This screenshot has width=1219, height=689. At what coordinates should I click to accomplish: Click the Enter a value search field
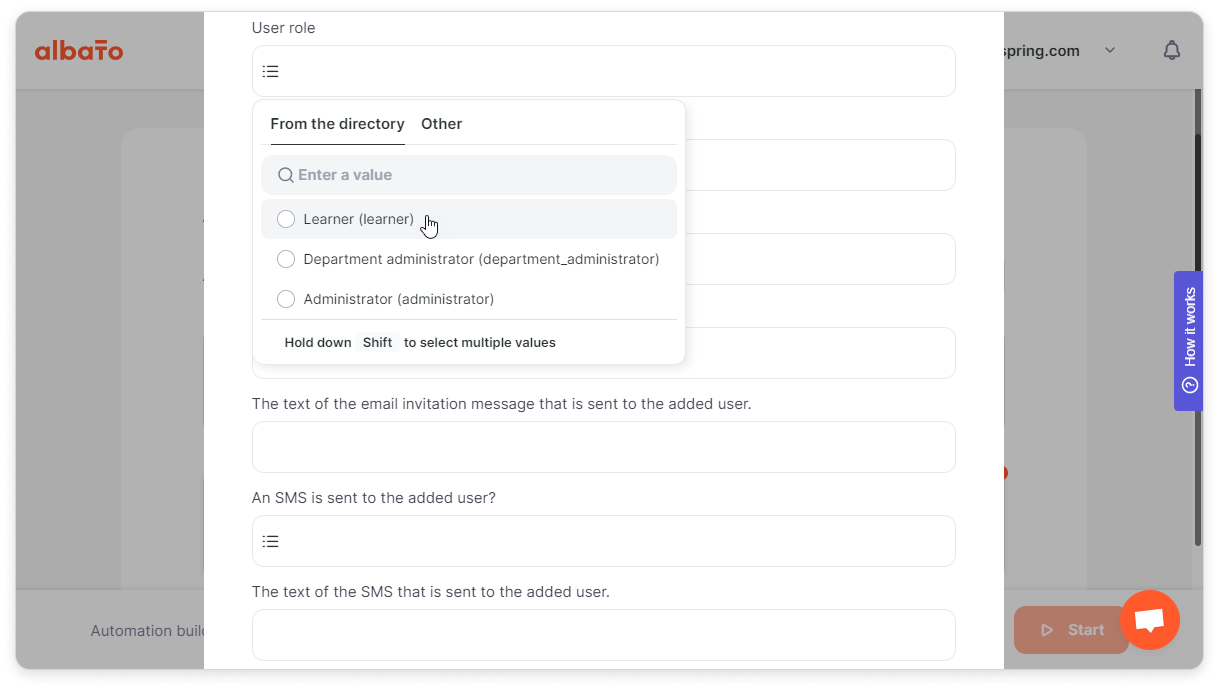tap(469, 175)
